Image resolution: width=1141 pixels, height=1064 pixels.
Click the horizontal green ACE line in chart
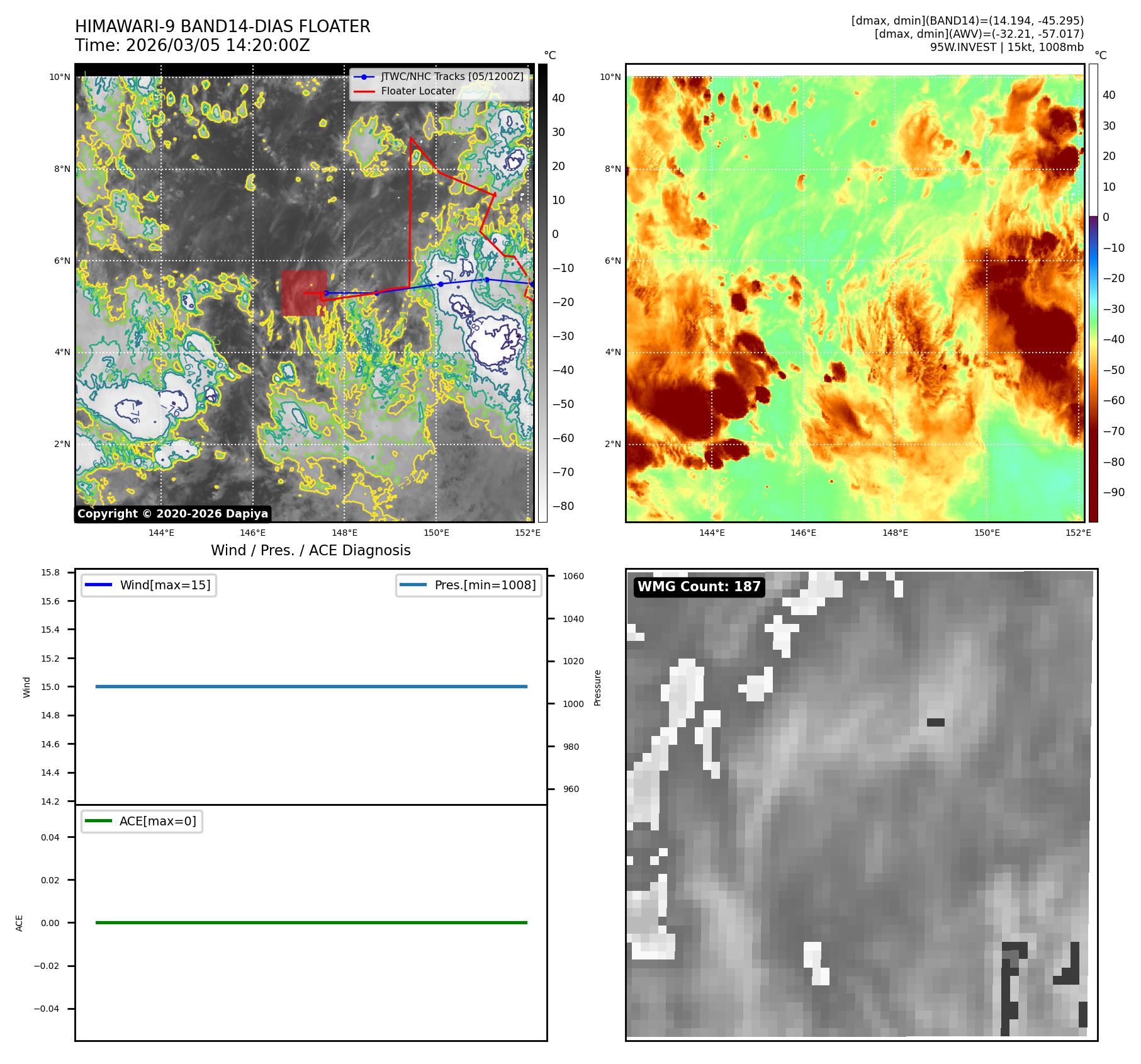click(311, 922)
